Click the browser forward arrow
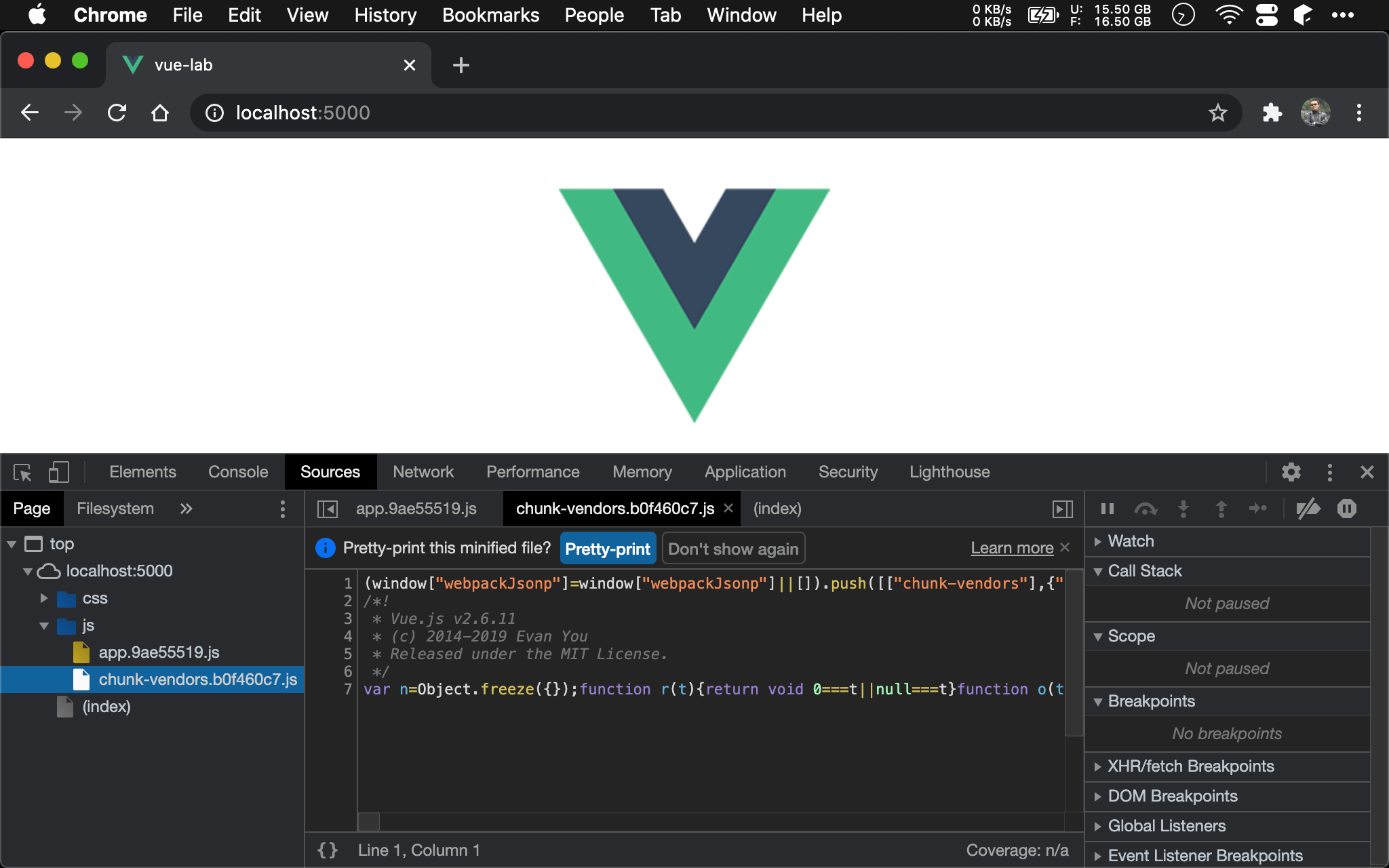Screen dimensions: 1389x868 click(73, 113)
